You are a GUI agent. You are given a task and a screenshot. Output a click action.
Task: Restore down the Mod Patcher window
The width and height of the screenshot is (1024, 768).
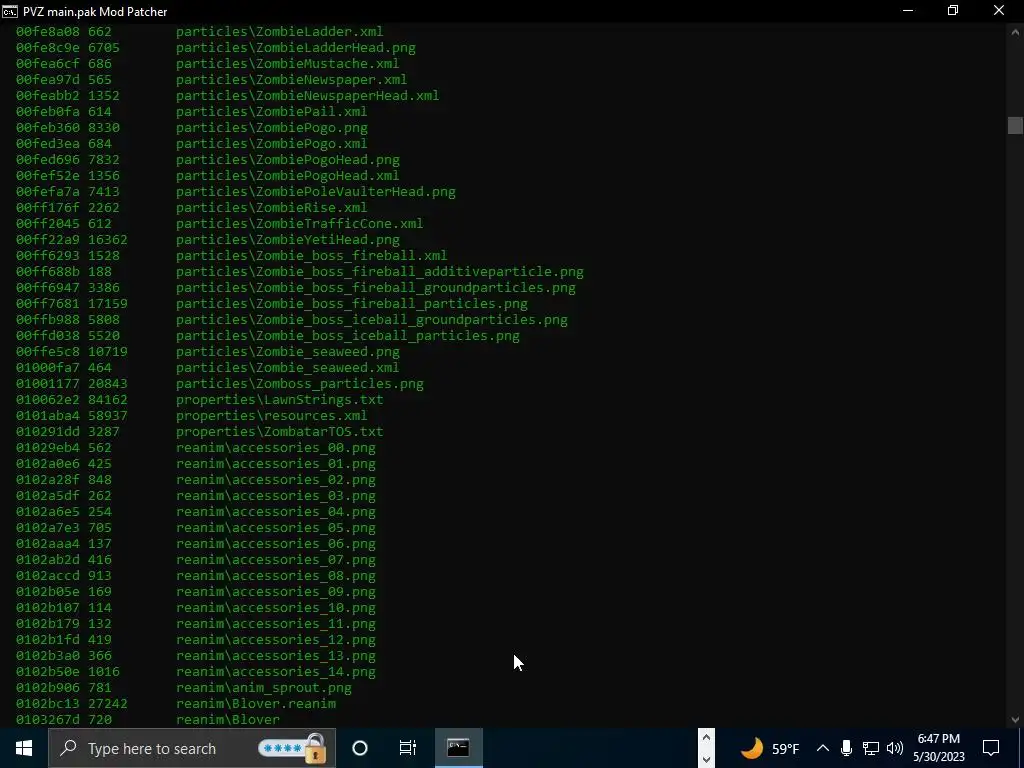(x=953, y=11)
